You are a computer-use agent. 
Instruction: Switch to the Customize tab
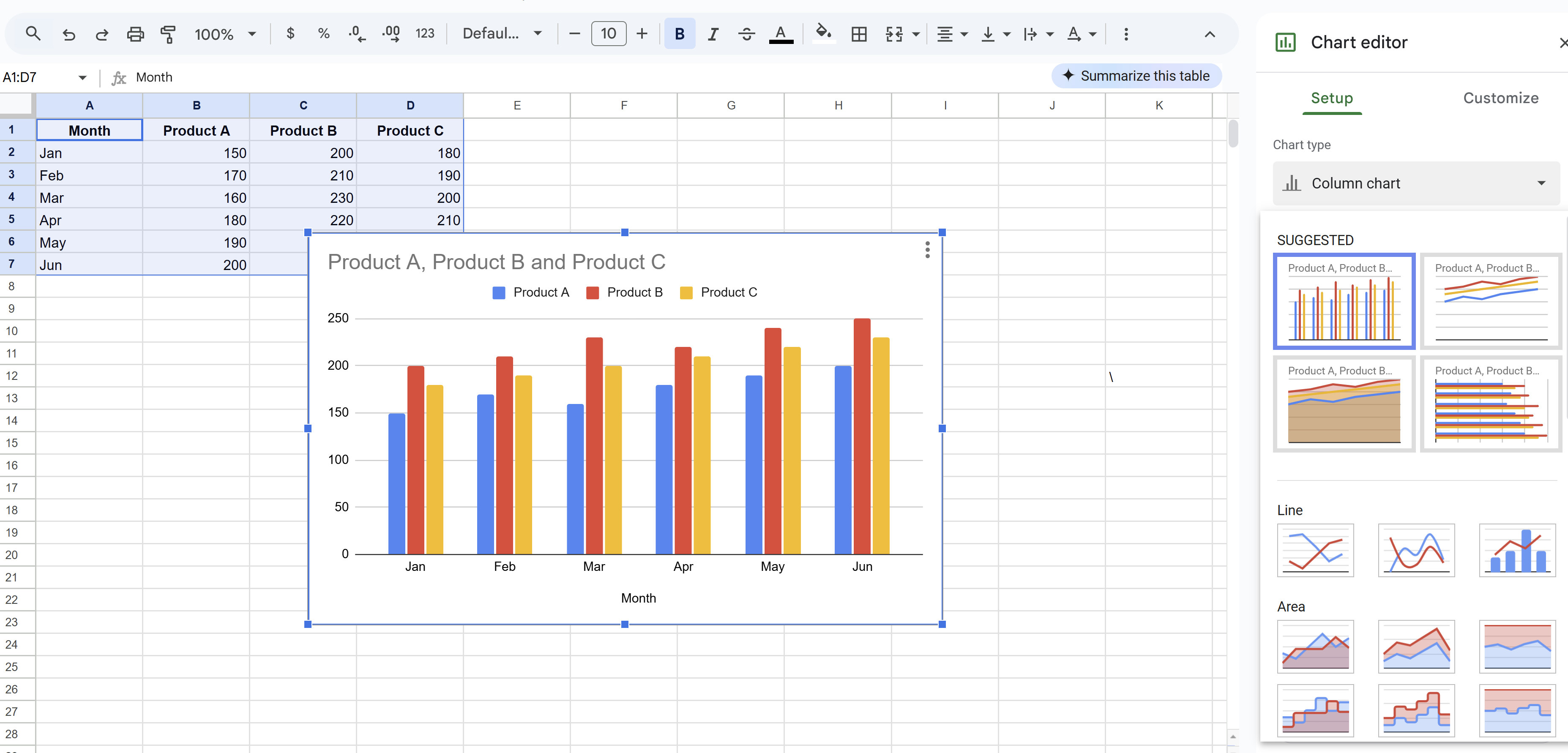(x=1500, y=98)
